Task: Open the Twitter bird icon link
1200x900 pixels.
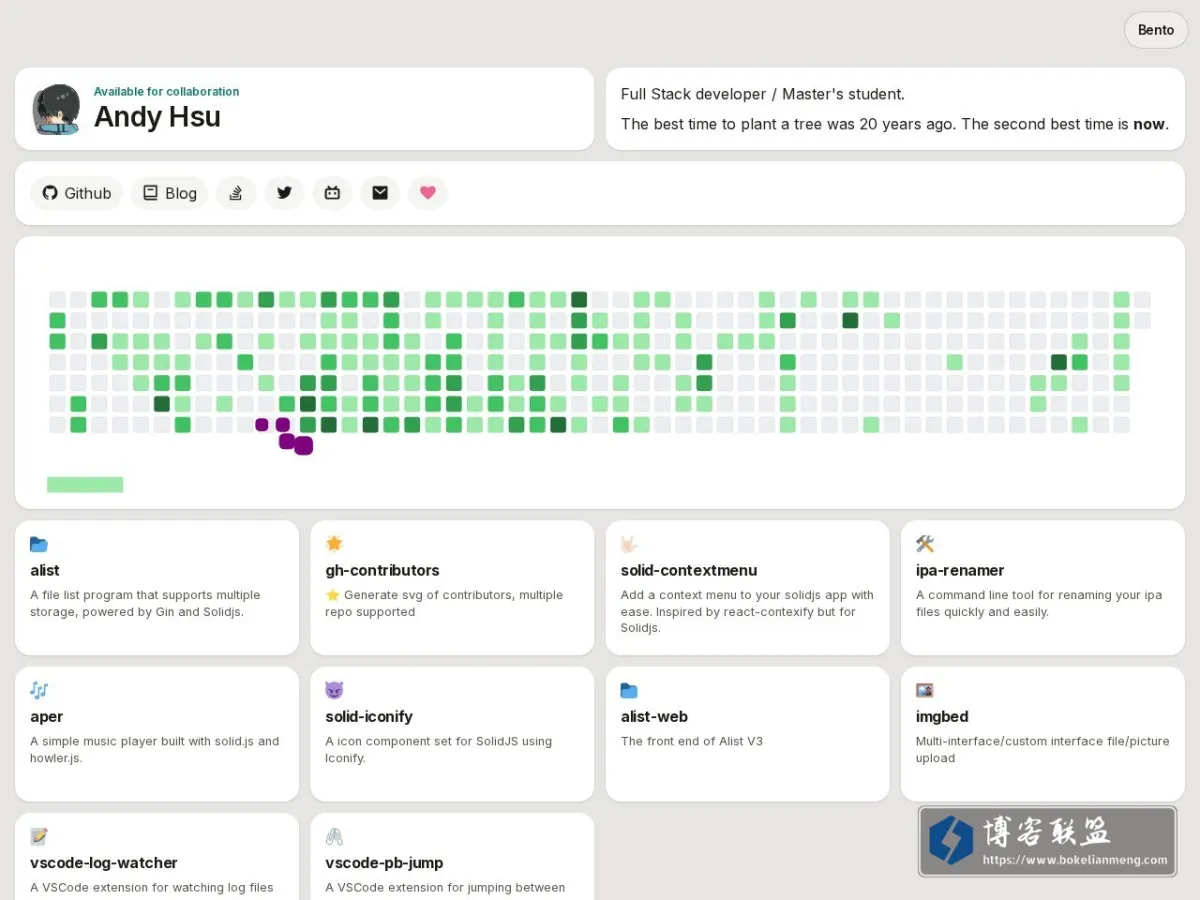Action: [284, 193]
